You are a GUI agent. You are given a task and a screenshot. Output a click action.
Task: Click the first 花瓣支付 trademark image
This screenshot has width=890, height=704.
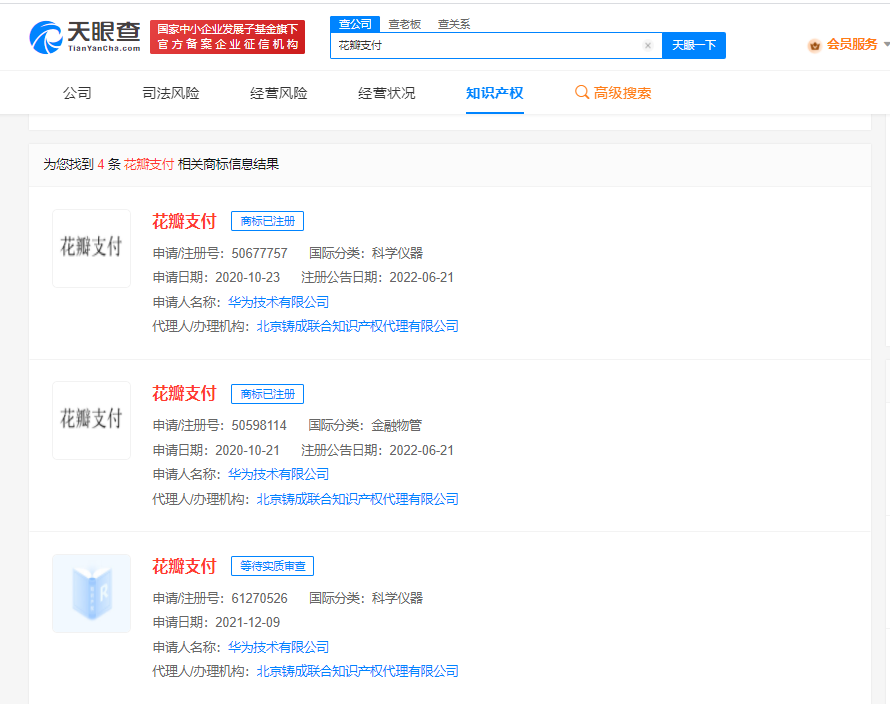coord(91,248)
